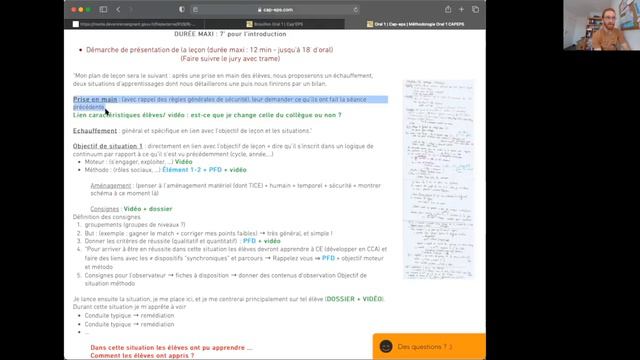
Task: Add a new tab with plus icon
Action: click(x=462, y=9)
